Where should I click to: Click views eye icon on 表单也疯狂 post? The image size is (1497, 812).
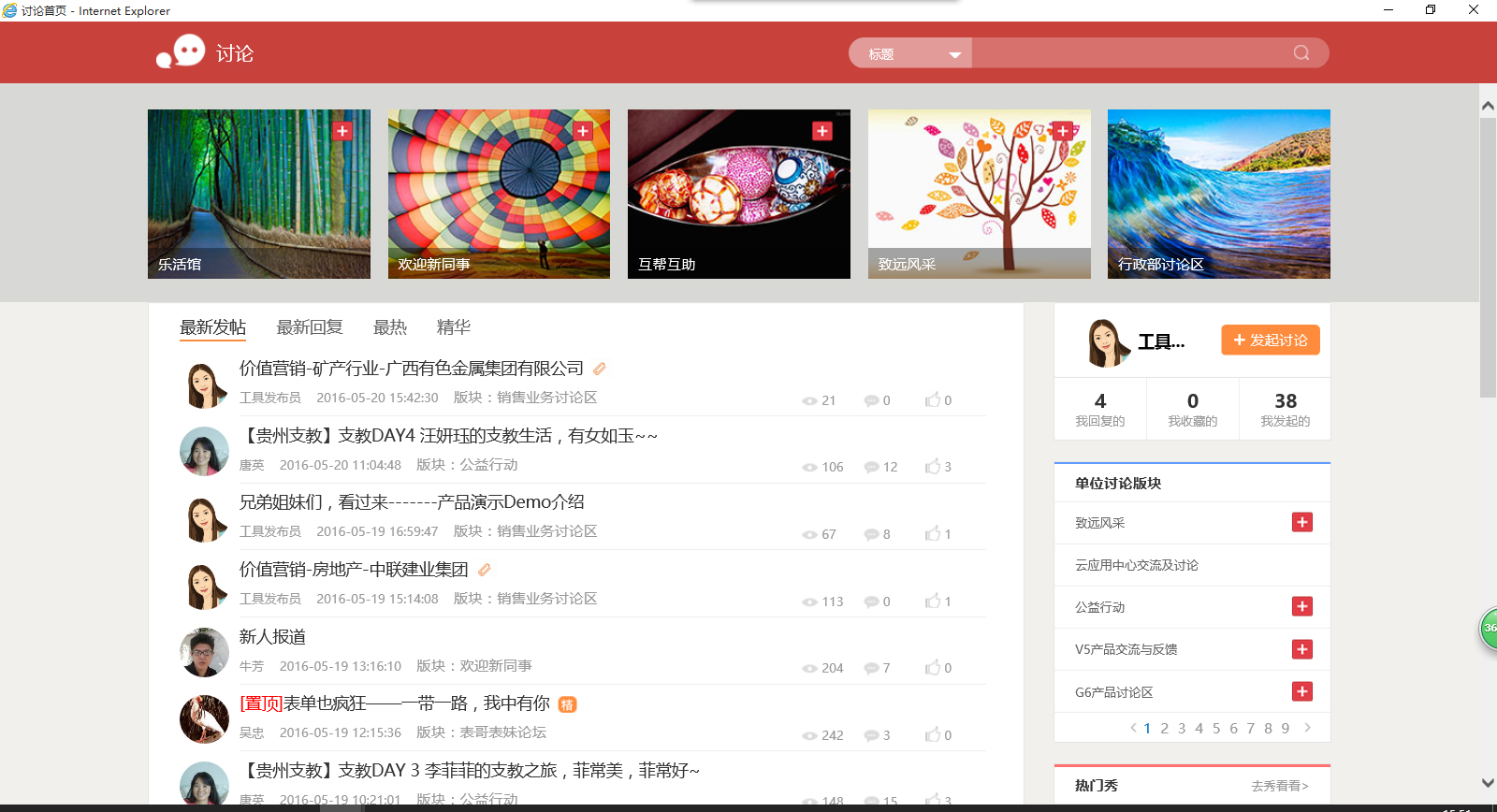809,735
